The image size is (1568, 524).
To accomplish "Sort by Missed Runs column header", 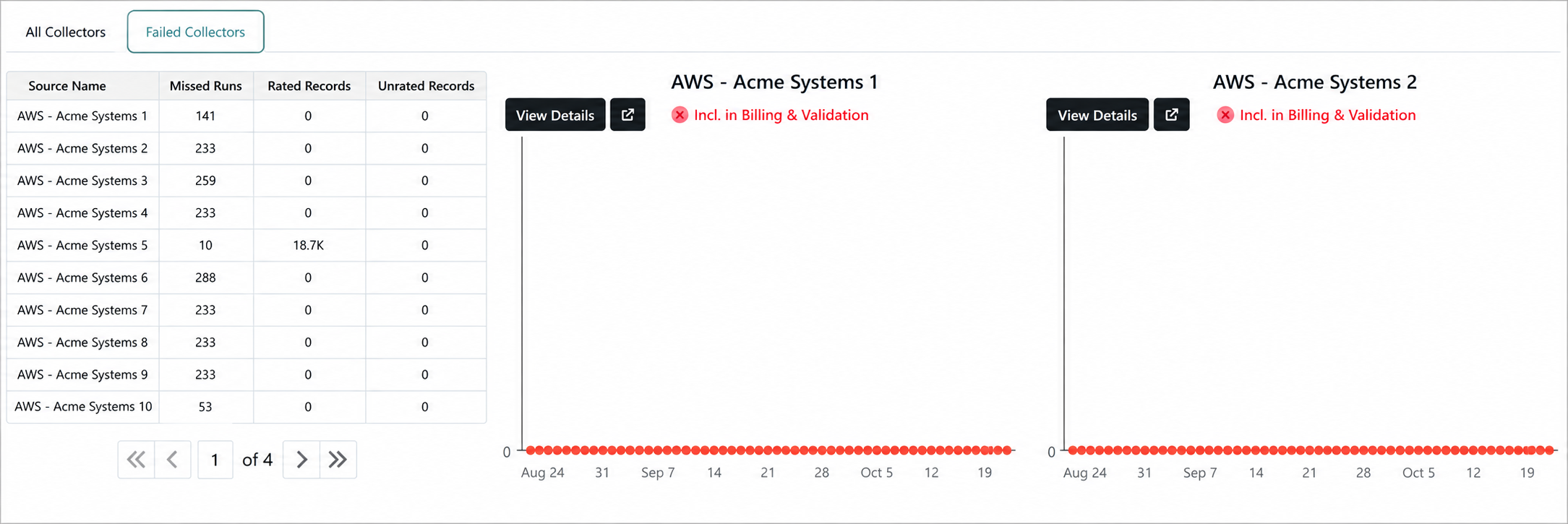I will [x=206, y=86].
